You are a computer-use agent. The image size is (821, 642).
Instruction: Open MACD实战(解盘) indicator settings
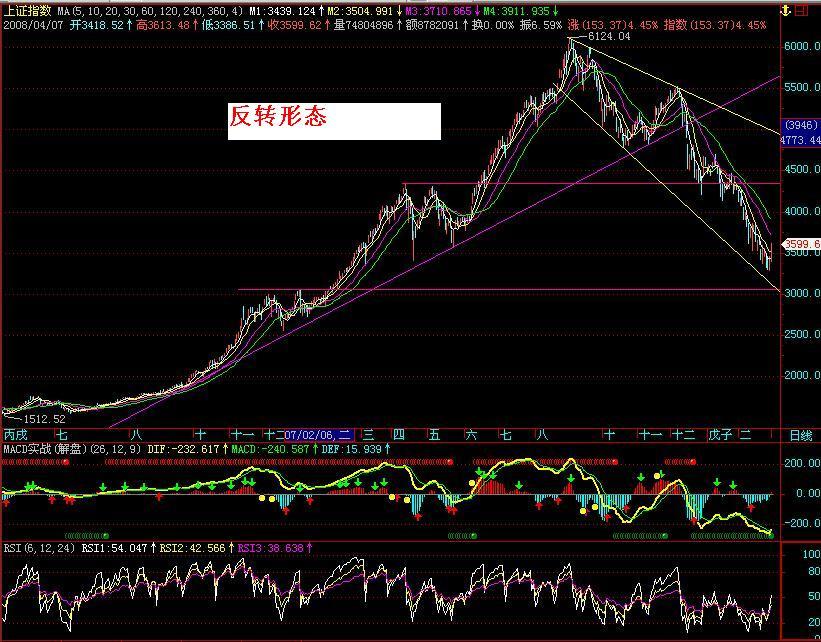(x=72, y=449)
